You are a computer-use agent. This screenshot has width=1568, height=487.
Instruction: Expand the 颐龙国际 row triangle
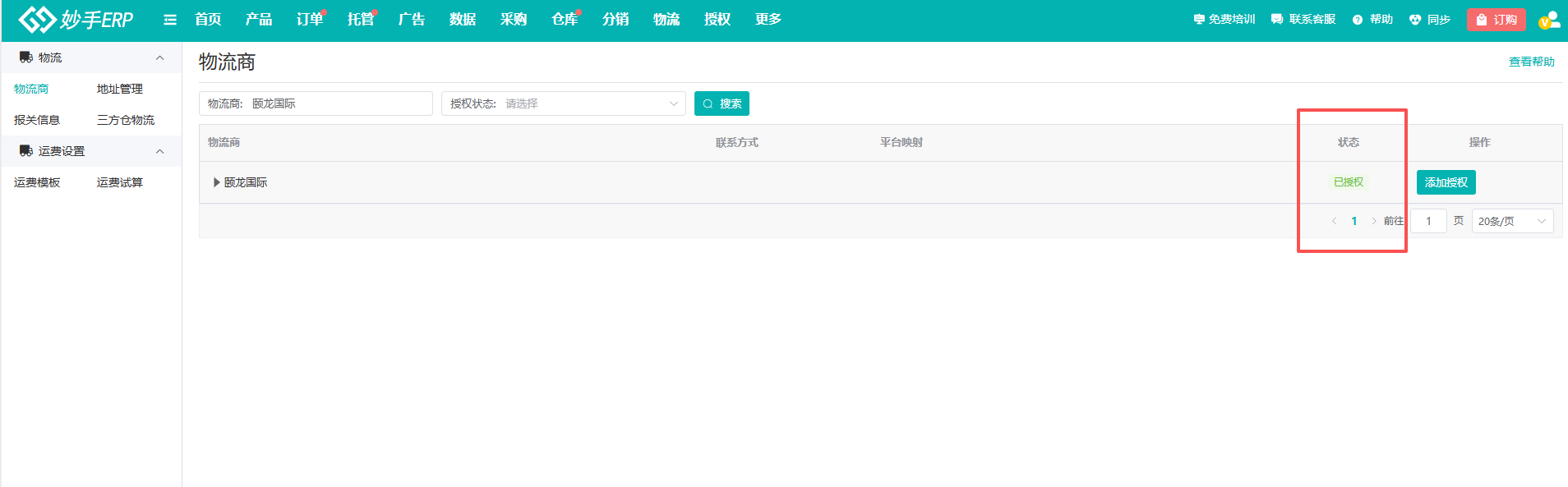pos(216,182)
